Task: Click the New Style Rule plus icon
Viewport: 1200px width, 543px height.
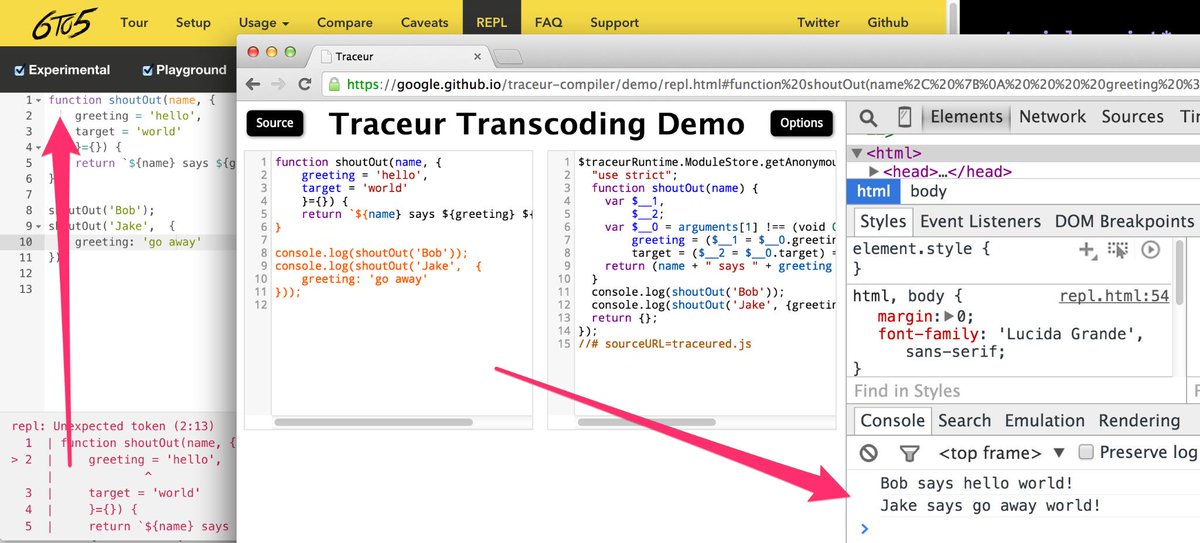Action: point(1087,250)
